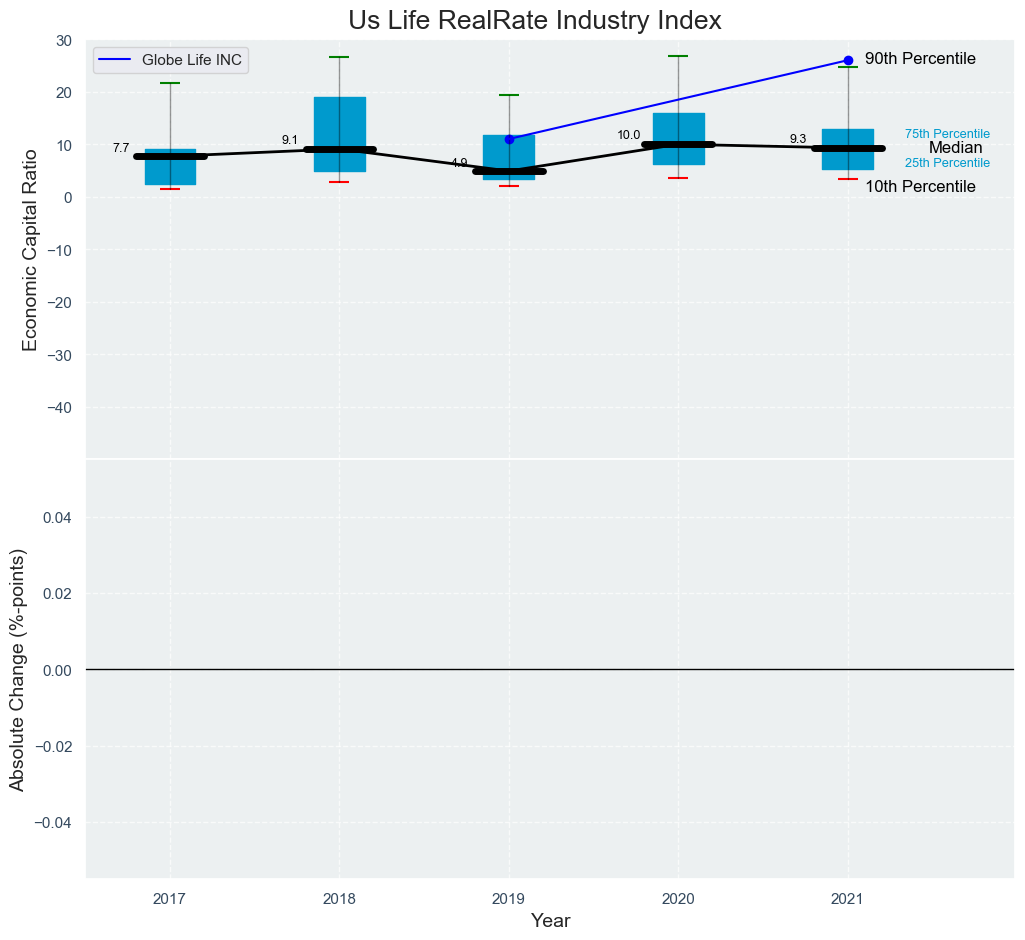This screenshot has width=1025, height=940.
Task: Select Globe Life's blue data point at 2021
Action: [x=848, y=60]
